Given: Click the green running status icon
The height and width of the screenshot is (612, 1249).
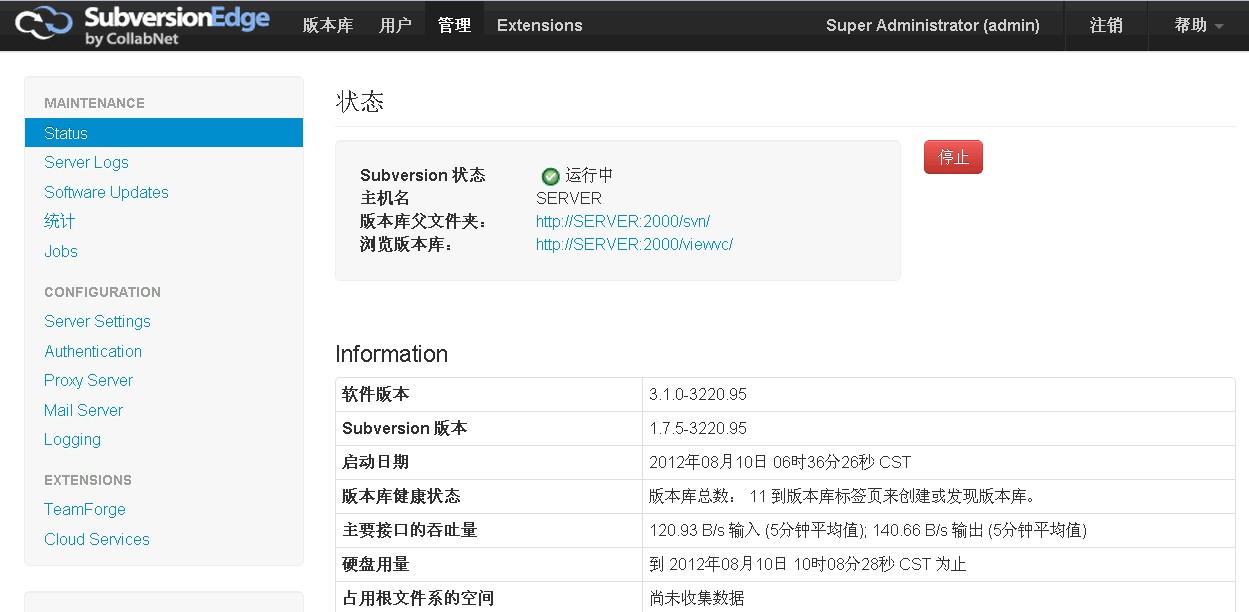Looking at the screenshot, I should click(550, 176).
